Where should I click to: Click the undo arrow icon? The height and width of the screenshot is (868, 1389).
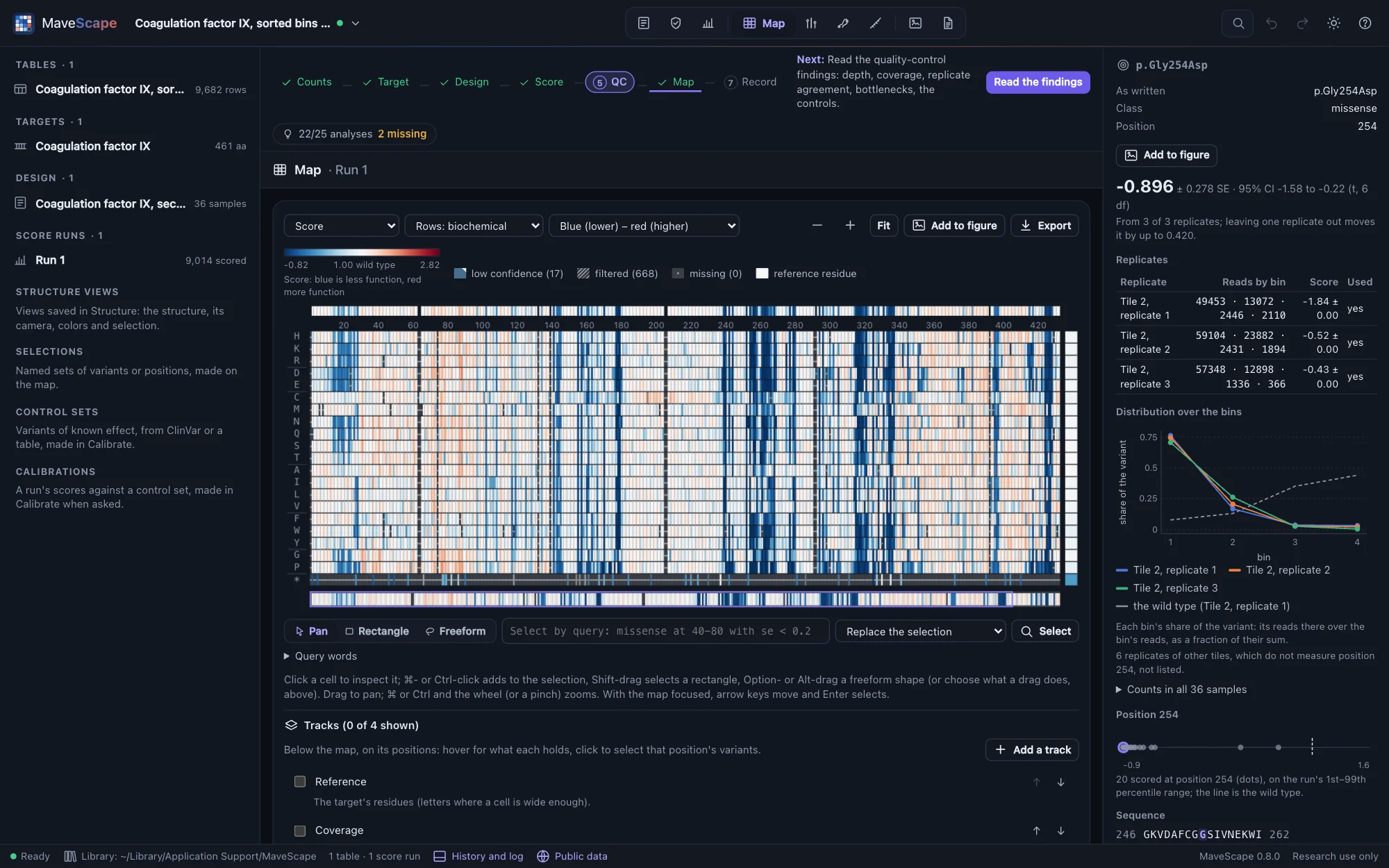(1271, 23)
